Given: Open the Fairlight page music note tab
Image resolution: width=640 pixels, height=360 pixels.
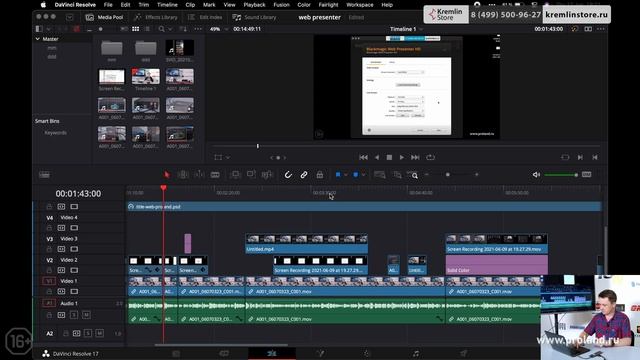Looking at the screenshot, I should coord(416,353).
